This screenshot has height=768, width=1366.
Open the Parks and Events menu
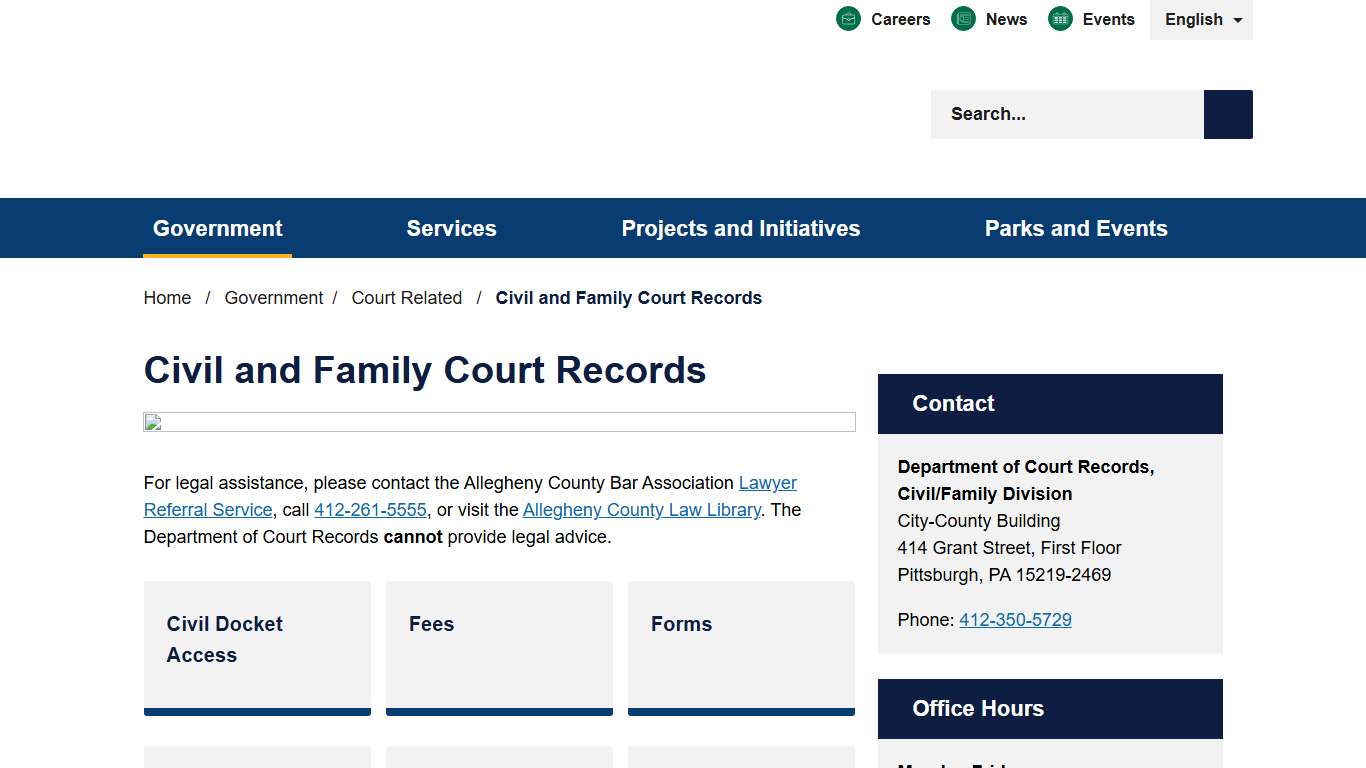[1076, 228]
